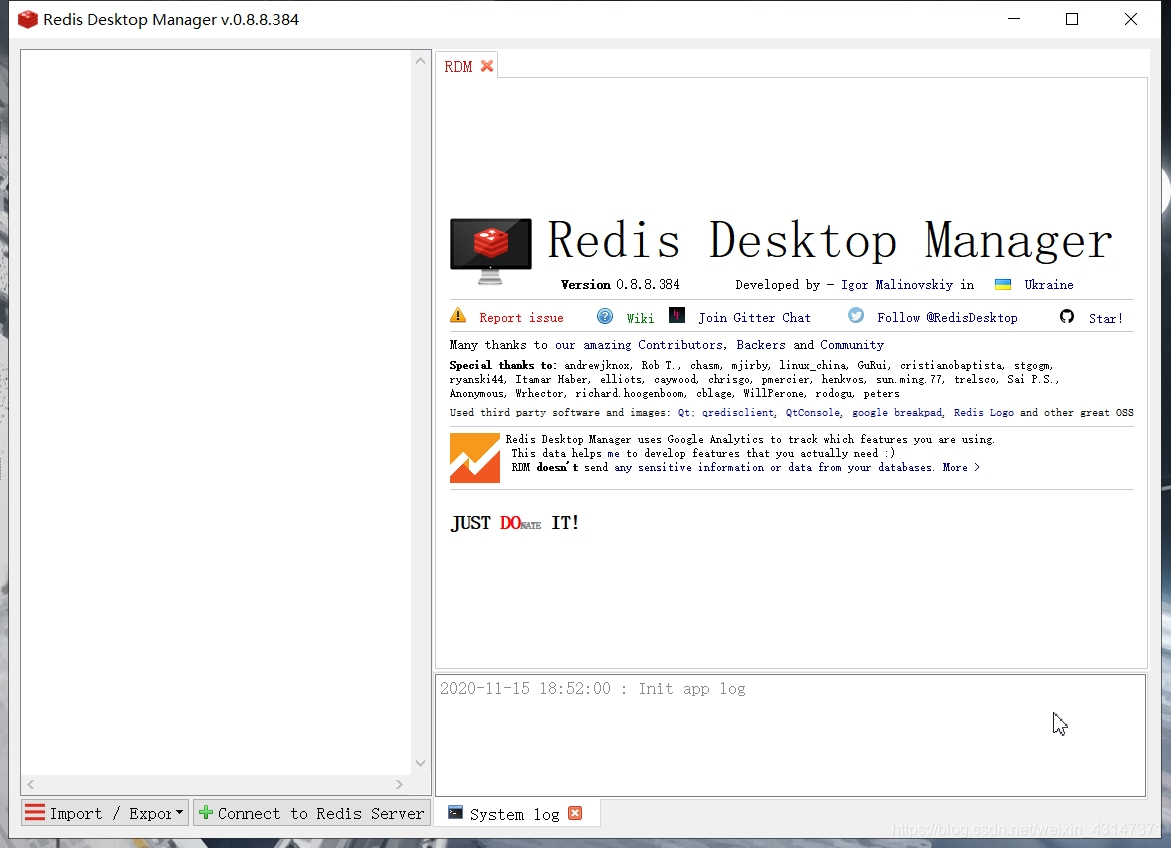Open the Follow @RedisDesktop link
Screen dimensions: 1171x848
[947, 318]
